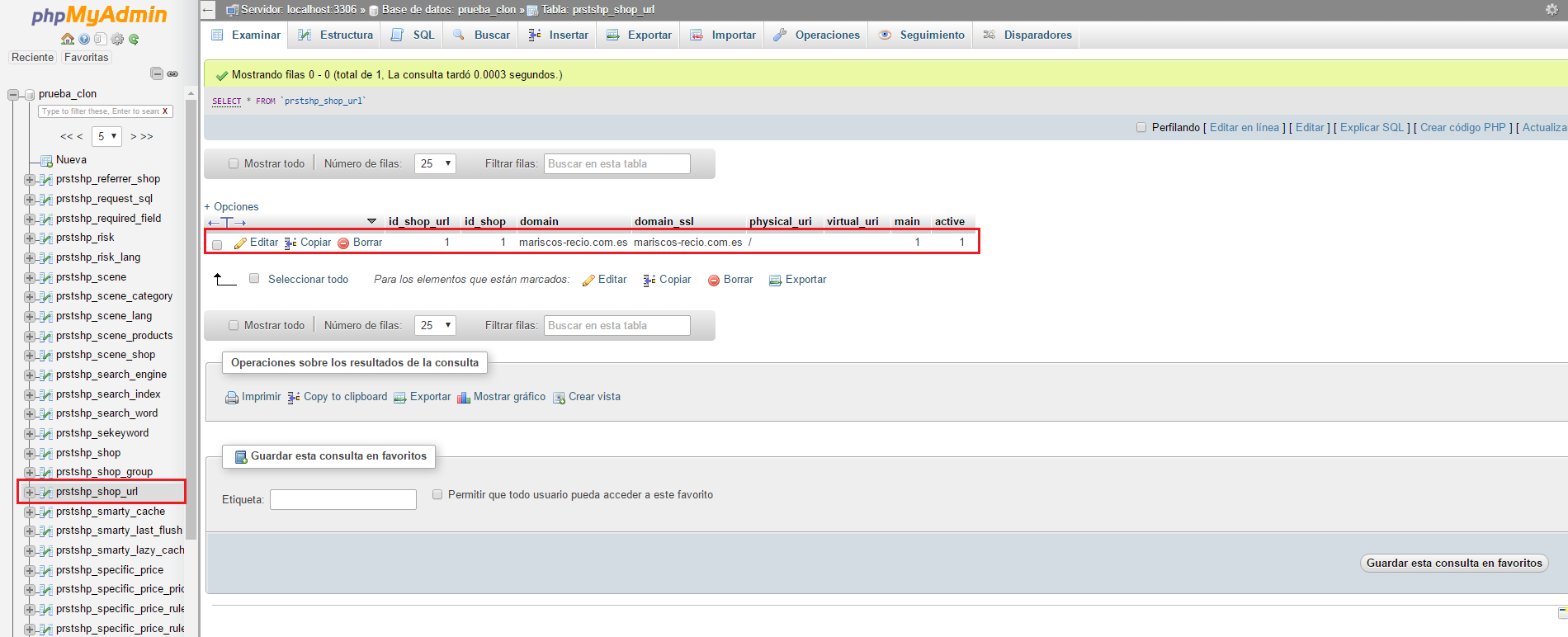Switch to the Estructura tab
The height and width of the screenshot is (637, 1568).
click(335, 35)
